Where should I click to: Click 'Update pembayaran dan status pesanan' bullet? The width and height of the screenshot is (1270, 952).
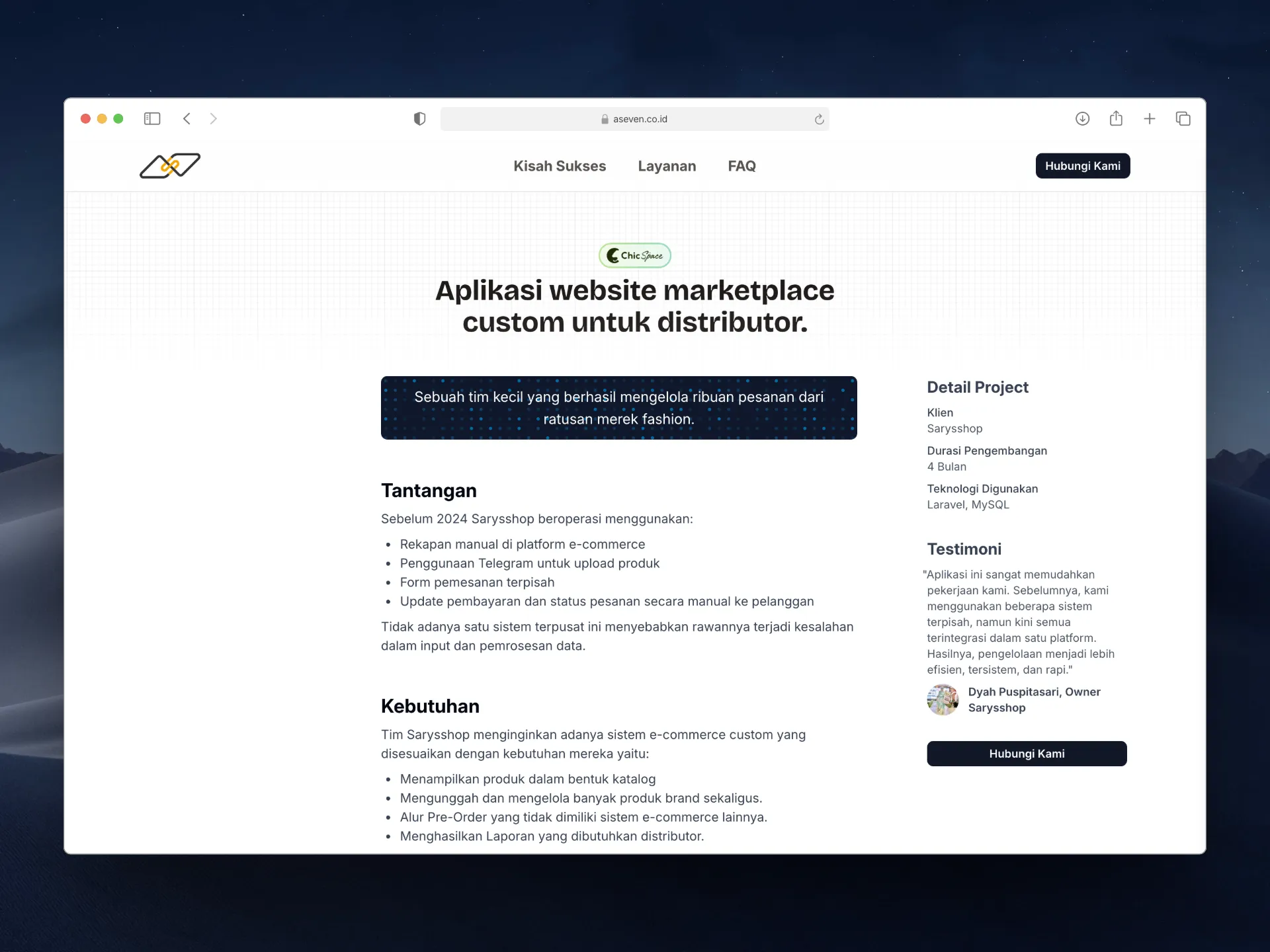pos(607,602)
